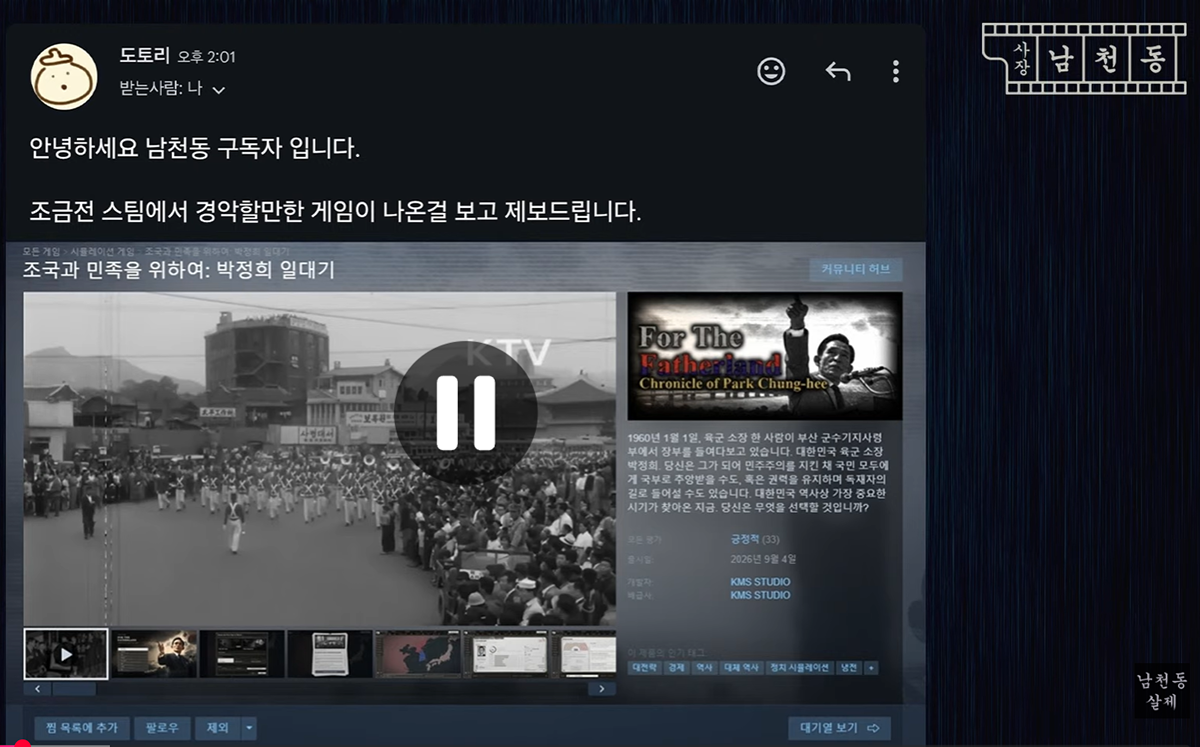This screenshot has height=747, width=1200.
Task: Click the 대전략 tag
Action: (x=645, y=668)
